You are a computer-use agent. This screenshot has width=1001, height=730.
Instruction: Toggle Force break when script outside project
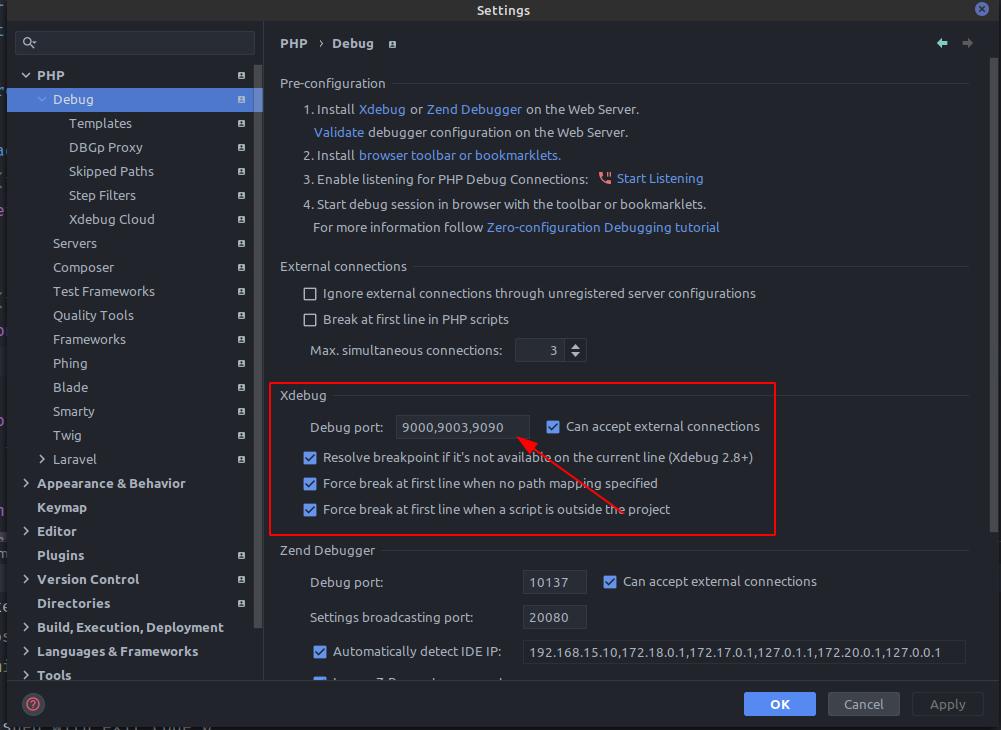point(310,510)
